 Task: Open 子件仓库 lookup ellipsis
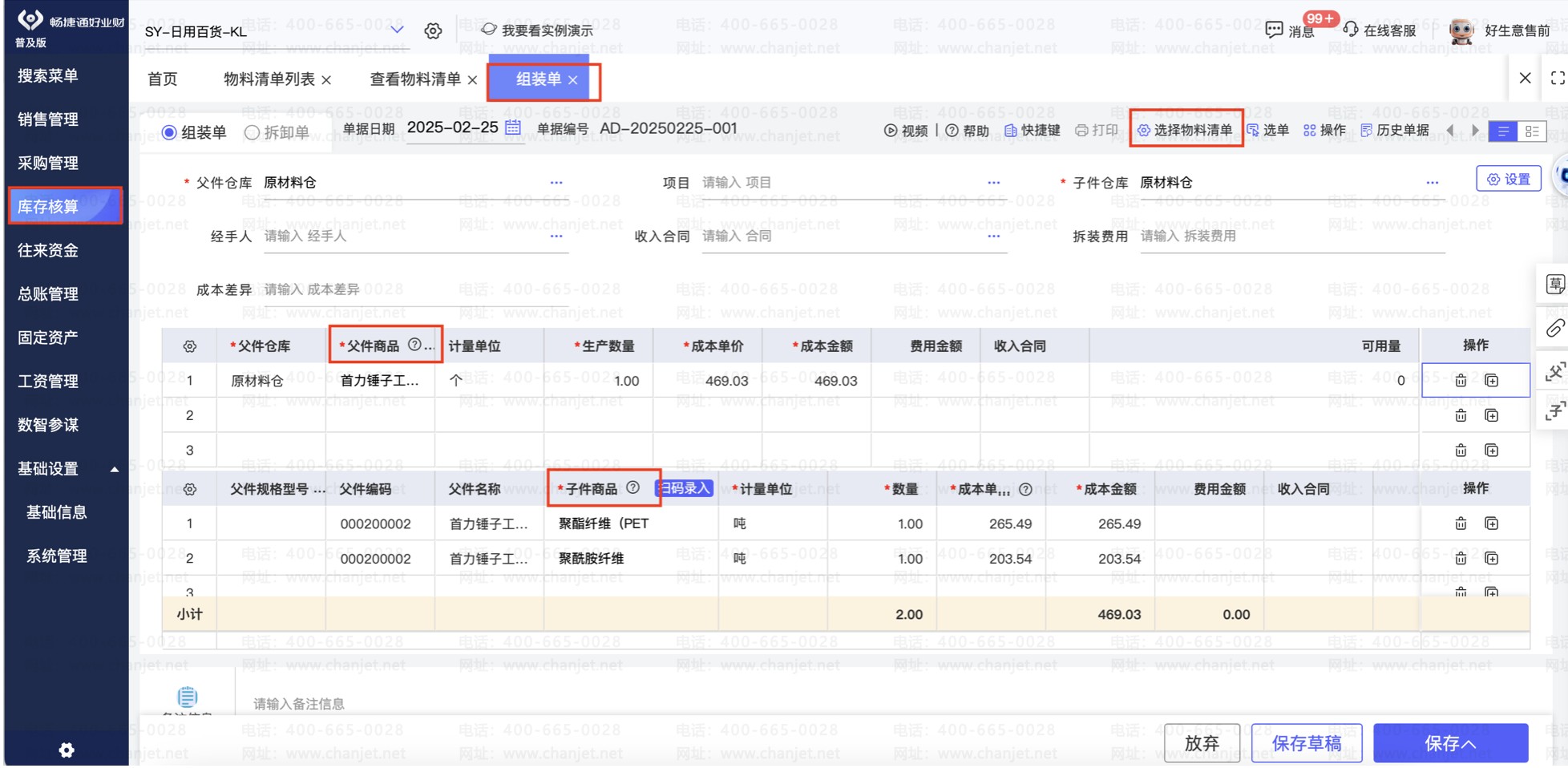pos(1433,183)
